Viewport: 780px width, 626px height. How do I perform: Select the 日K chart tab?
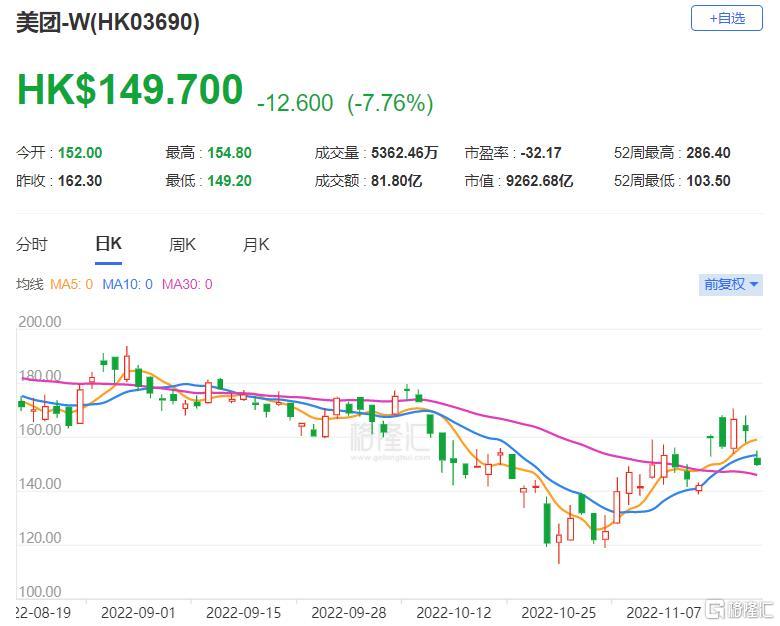pos(108,244)
